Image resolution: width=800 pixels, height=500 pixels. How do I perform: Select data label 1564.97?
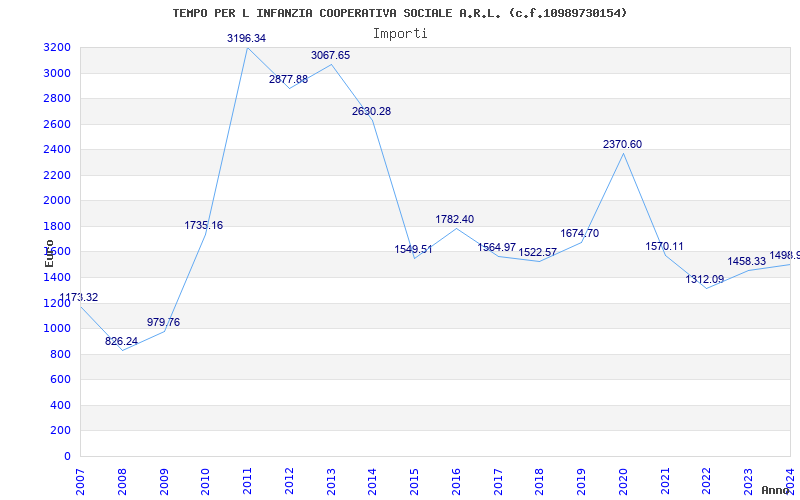(496, 247)
